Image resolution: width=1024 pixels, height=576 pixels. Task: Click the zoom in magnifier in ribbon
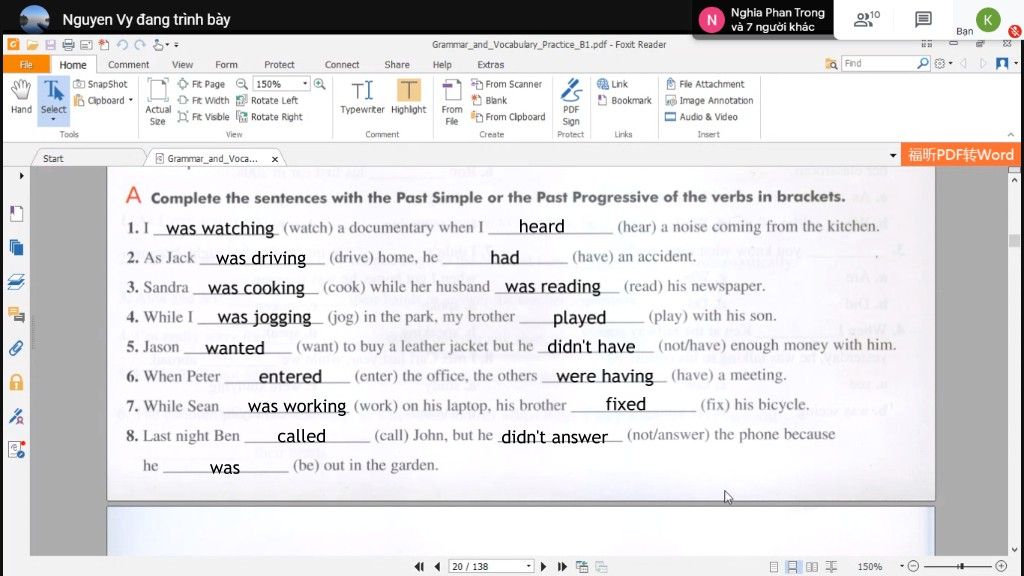click(x=320, y=84)
